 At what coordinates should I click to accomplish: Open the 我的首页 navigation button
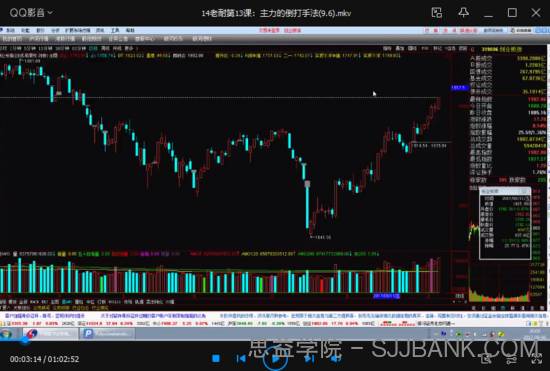tap(12, 39)
